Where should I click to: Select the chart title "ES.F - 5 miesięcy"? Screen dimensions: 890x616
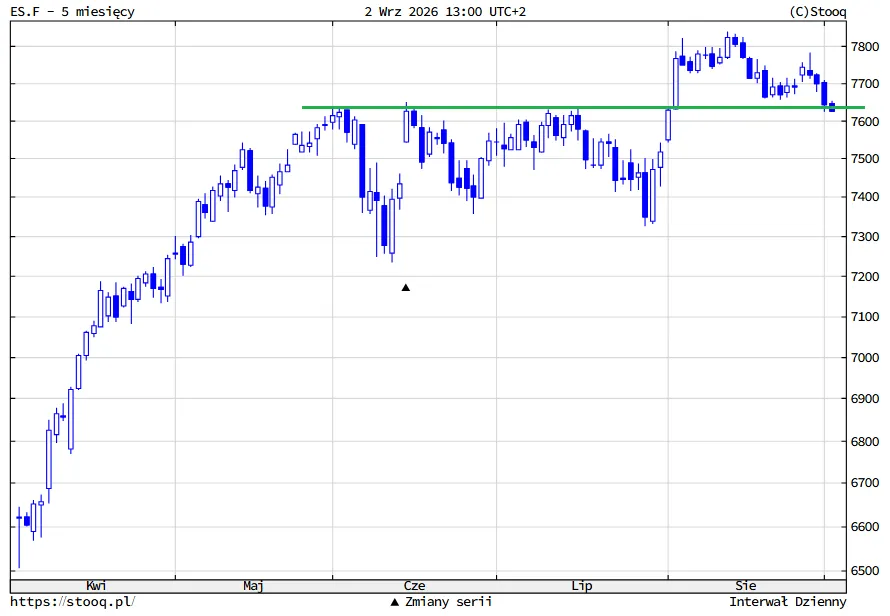pos(73,11)
